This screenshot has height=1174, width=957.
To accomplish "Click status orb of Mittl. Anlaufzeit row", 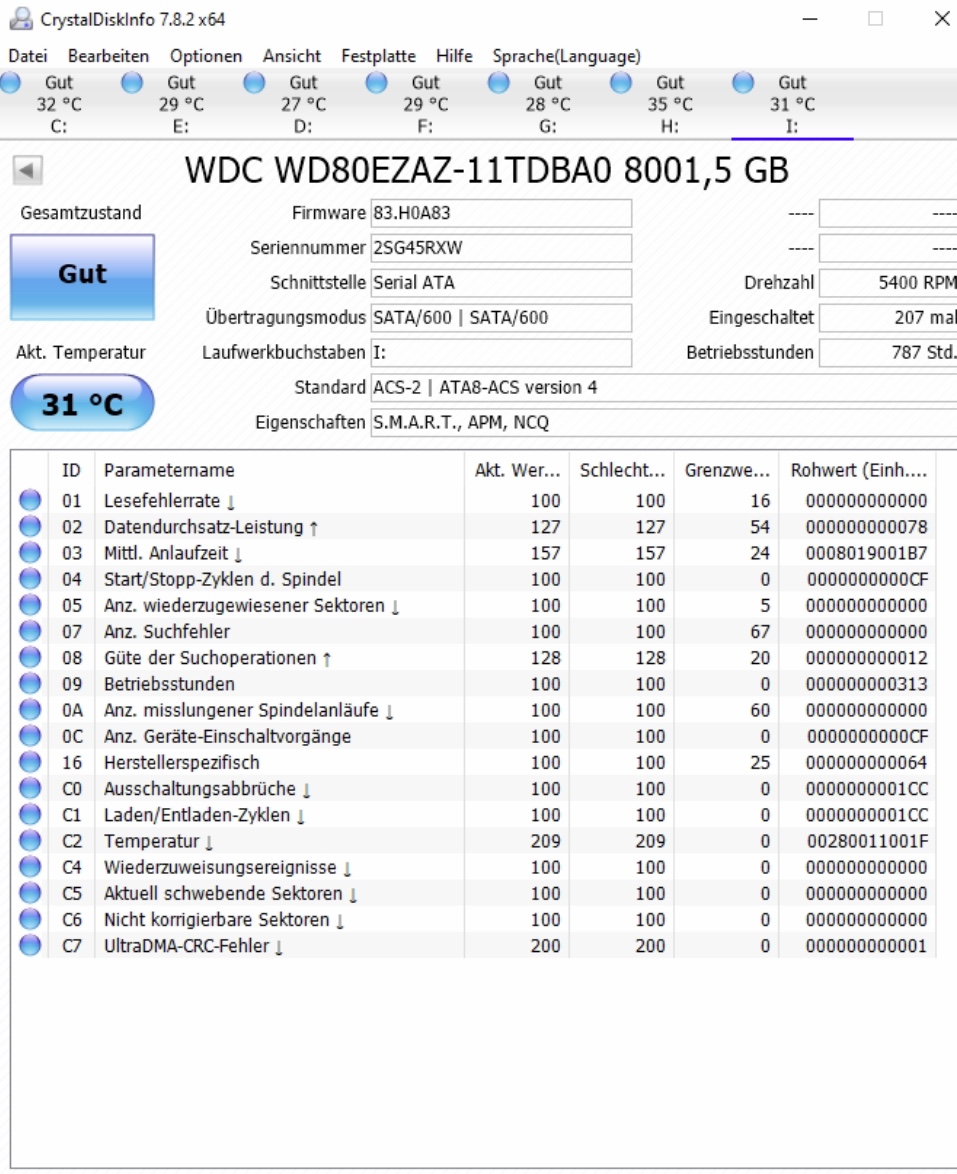I will click(30, 552).
